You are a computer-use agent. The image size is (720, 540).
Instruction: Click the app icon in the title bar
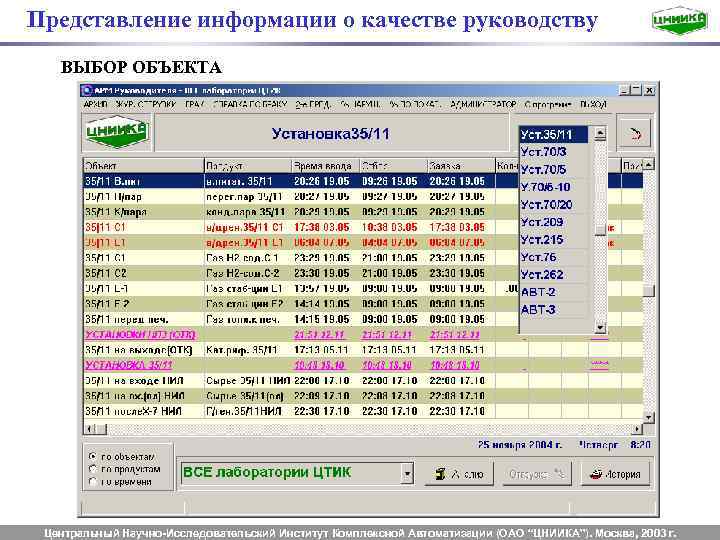(87, 90)
